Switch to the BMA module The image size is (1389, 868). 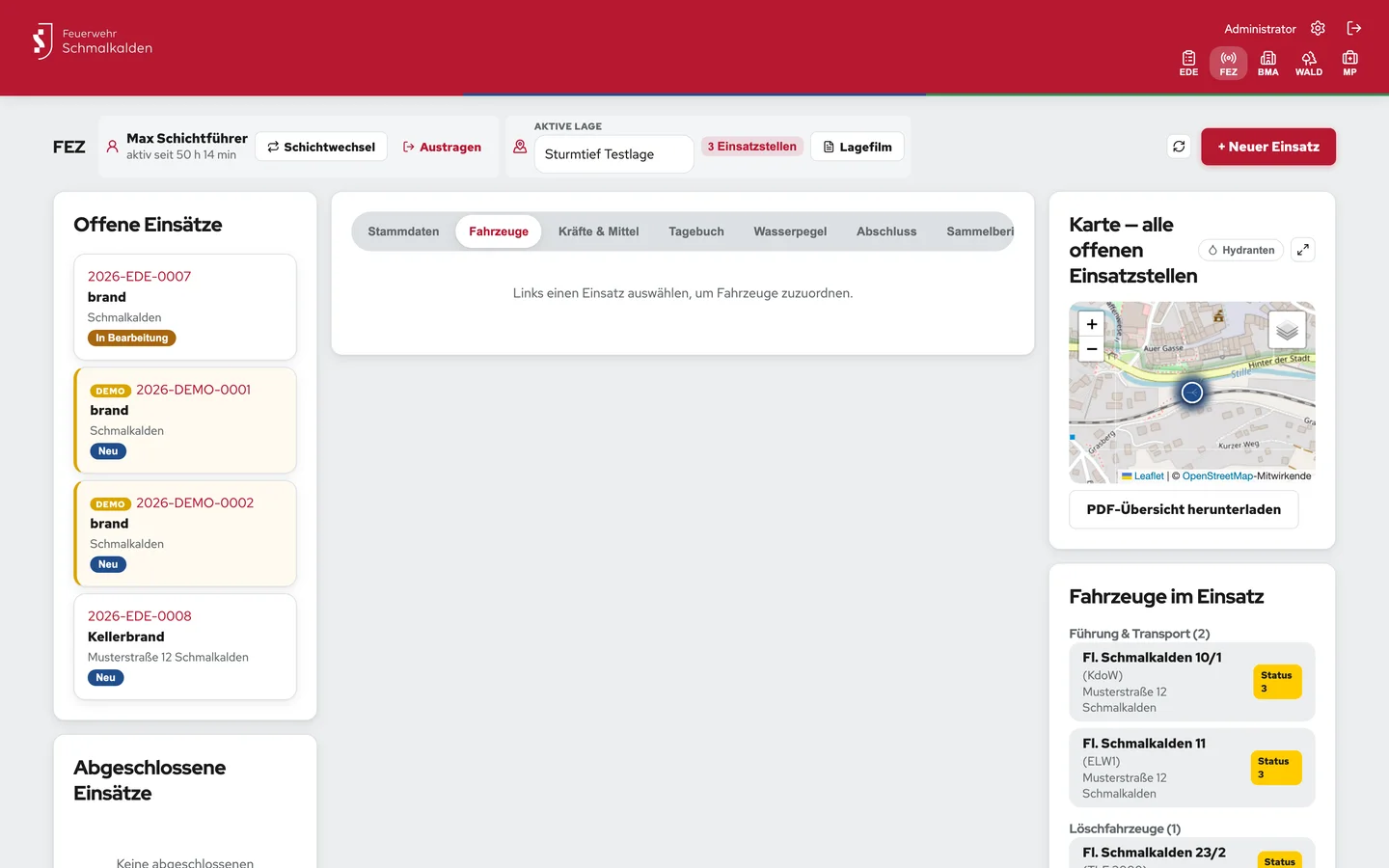[1268, 64]
